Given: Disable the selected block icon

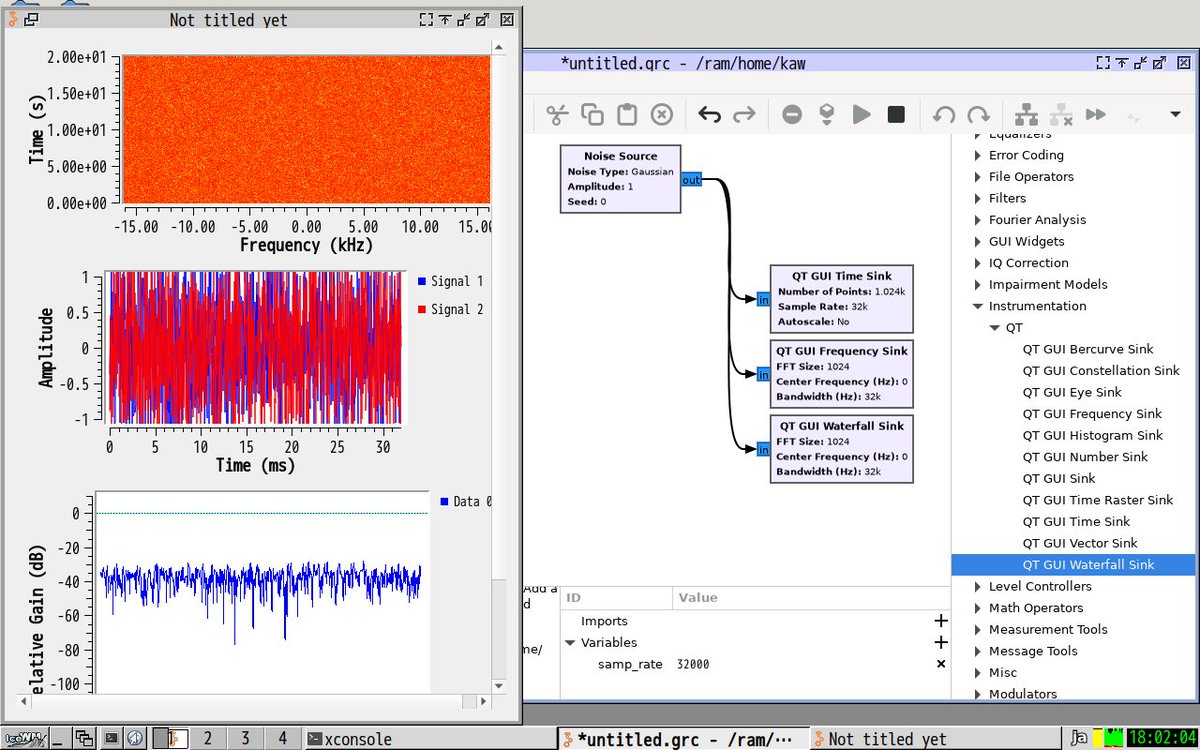Looking at the screenshot, I should pyautogui.click(x=1061, y=114).
